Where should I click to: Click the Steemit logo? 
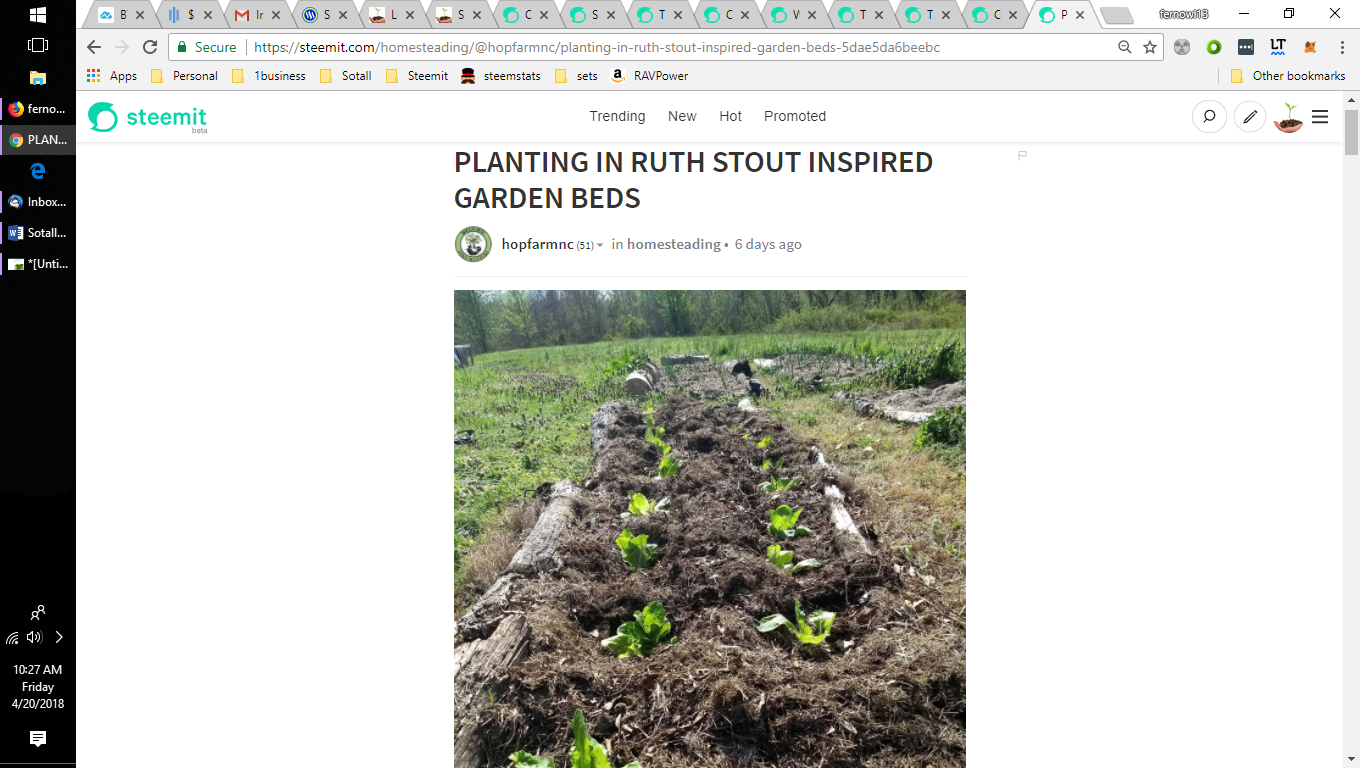pyautogui.click(x=147, y=117)
